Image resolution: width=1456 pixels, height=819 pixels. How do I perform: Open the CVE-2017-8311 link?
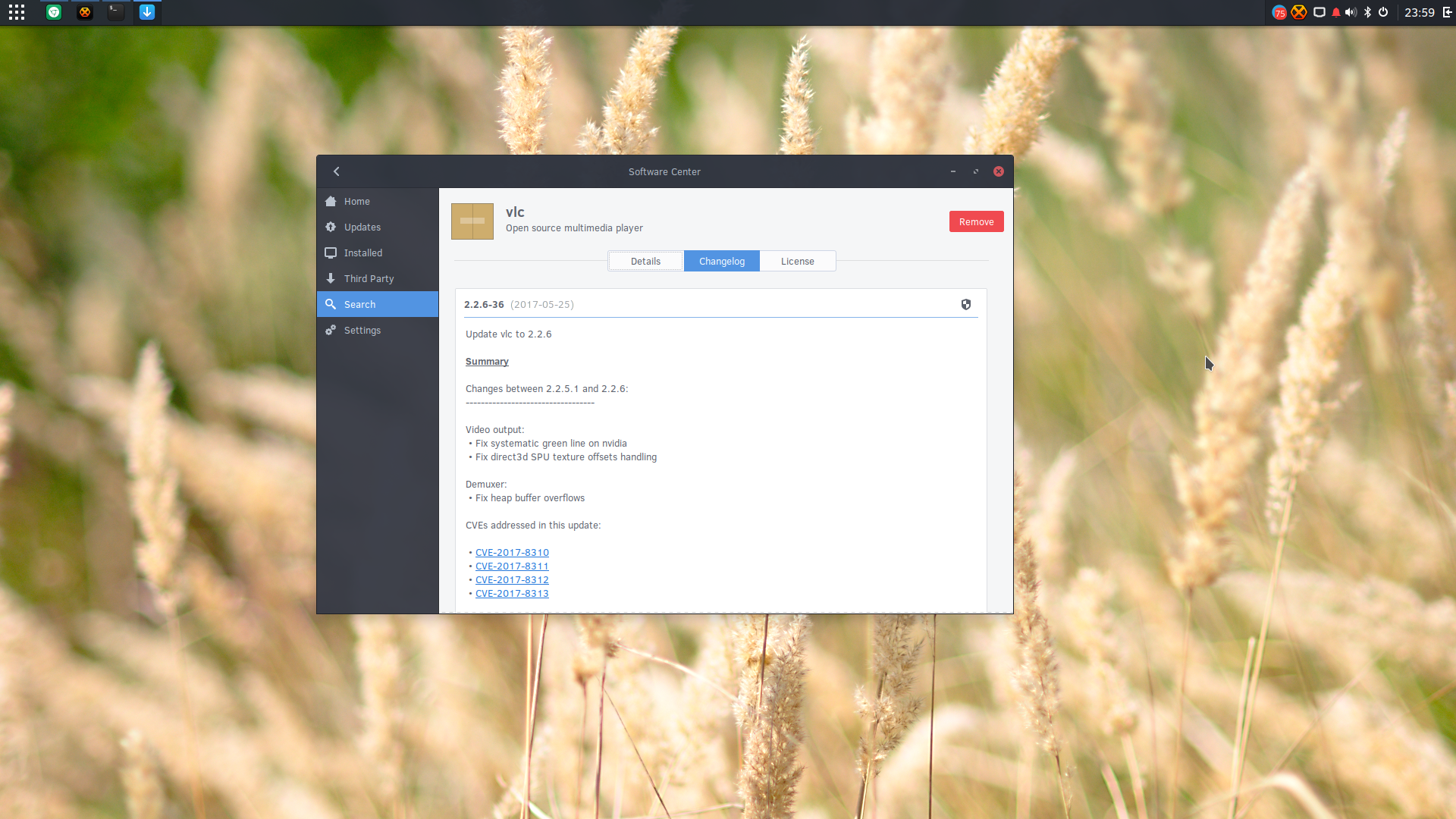pos(512,566)
